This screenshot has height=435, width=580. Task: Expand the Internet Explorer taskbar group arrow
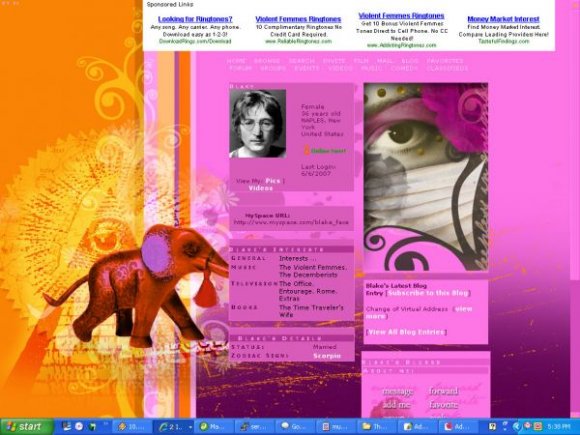pos(191,427)
